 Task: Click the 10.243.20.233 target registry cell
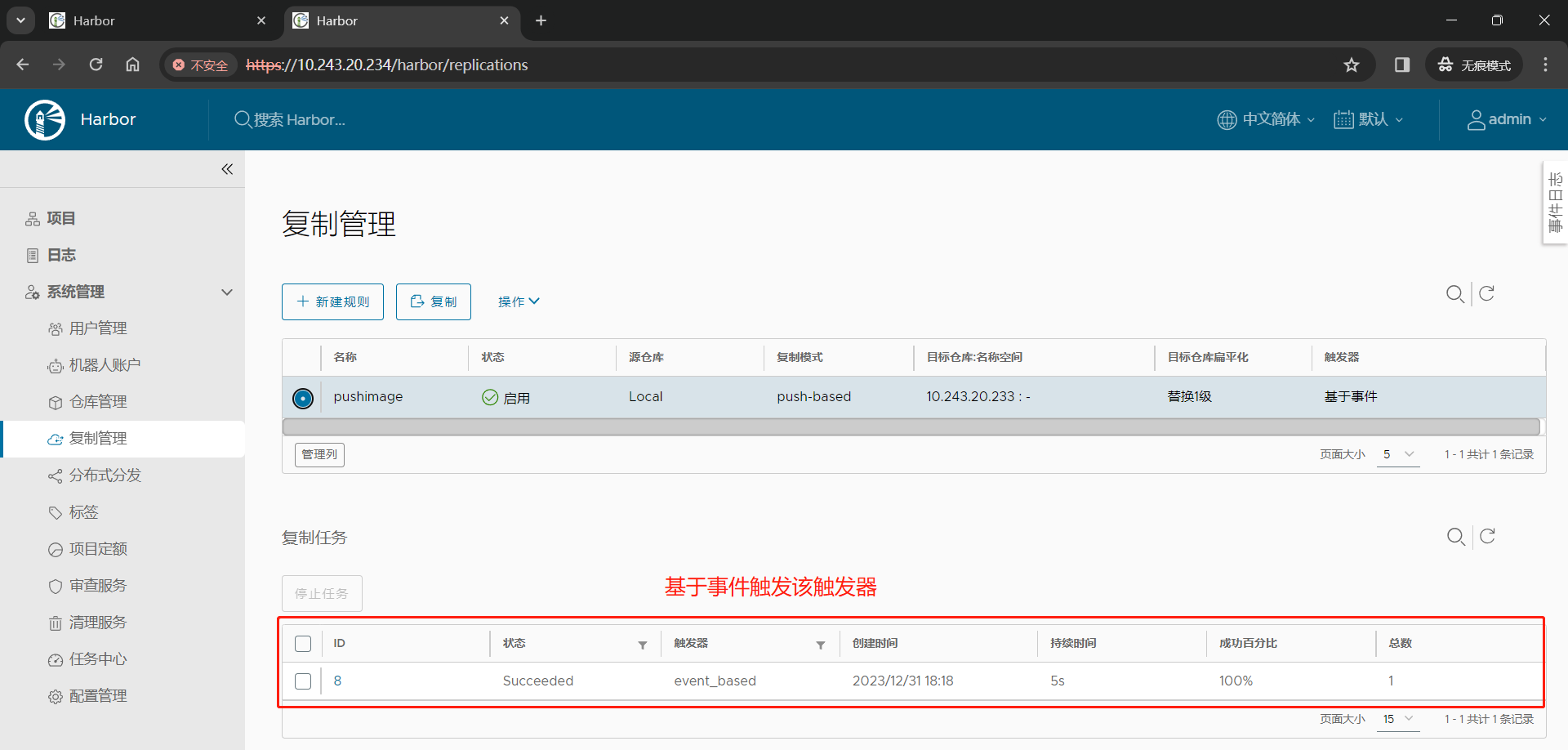(978, 397)
